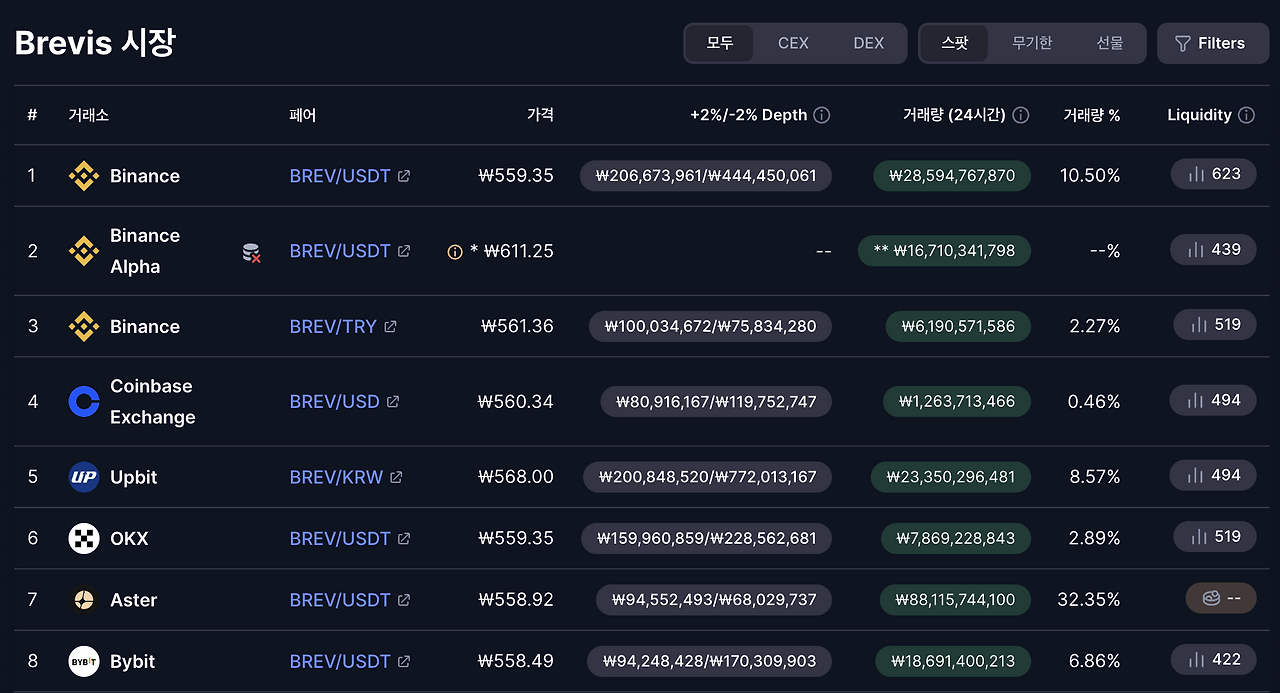Image resolution: width=1280 pixels, height=693 pixels.
Task: Click the liquidity score 422 badge
Action: pyautogui.click(x=1213, y=660)
